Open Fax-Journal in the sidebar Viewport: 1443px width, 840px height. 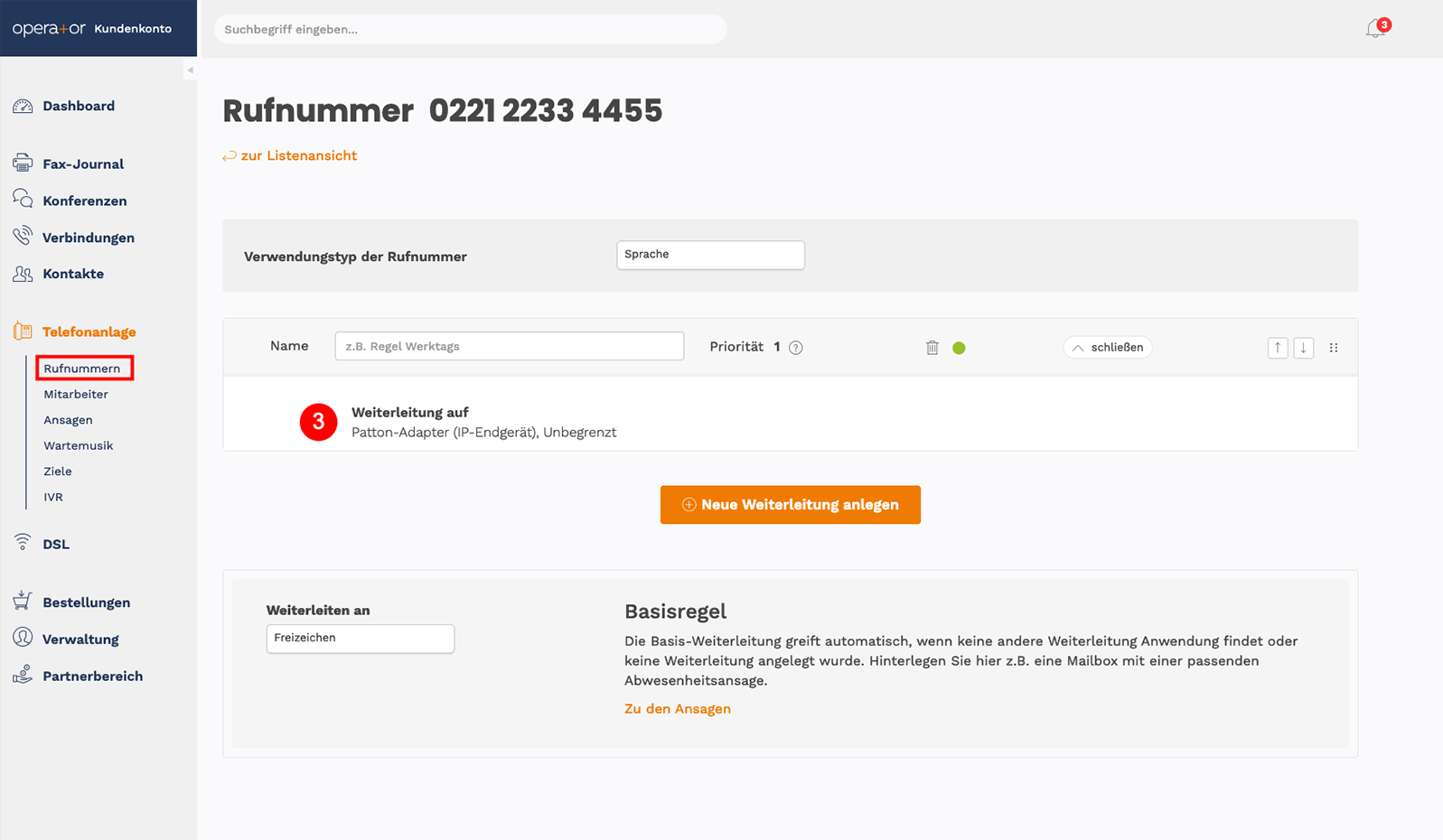point(83,164)
